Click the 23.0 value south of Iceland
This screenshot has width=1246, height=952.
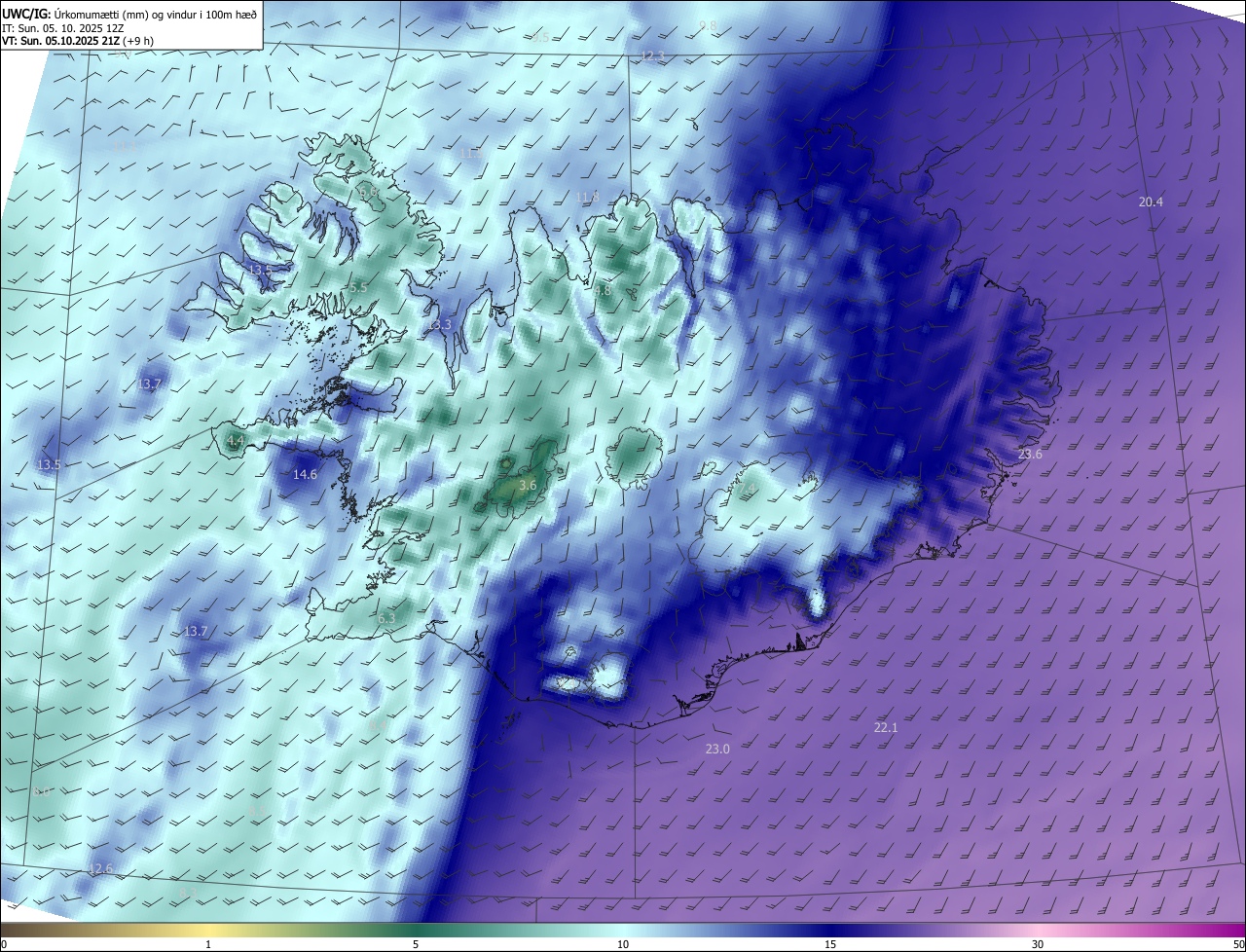click(717, 749)
